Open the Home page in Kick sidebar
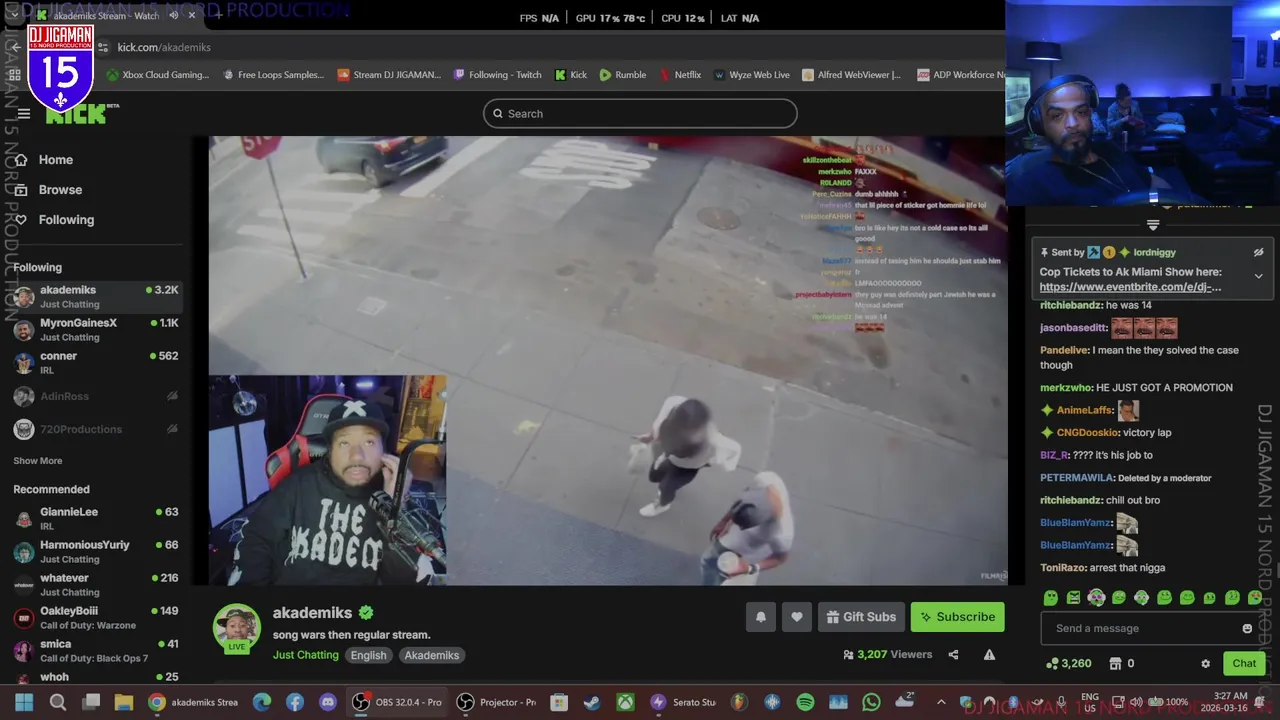 coord(55,160)
